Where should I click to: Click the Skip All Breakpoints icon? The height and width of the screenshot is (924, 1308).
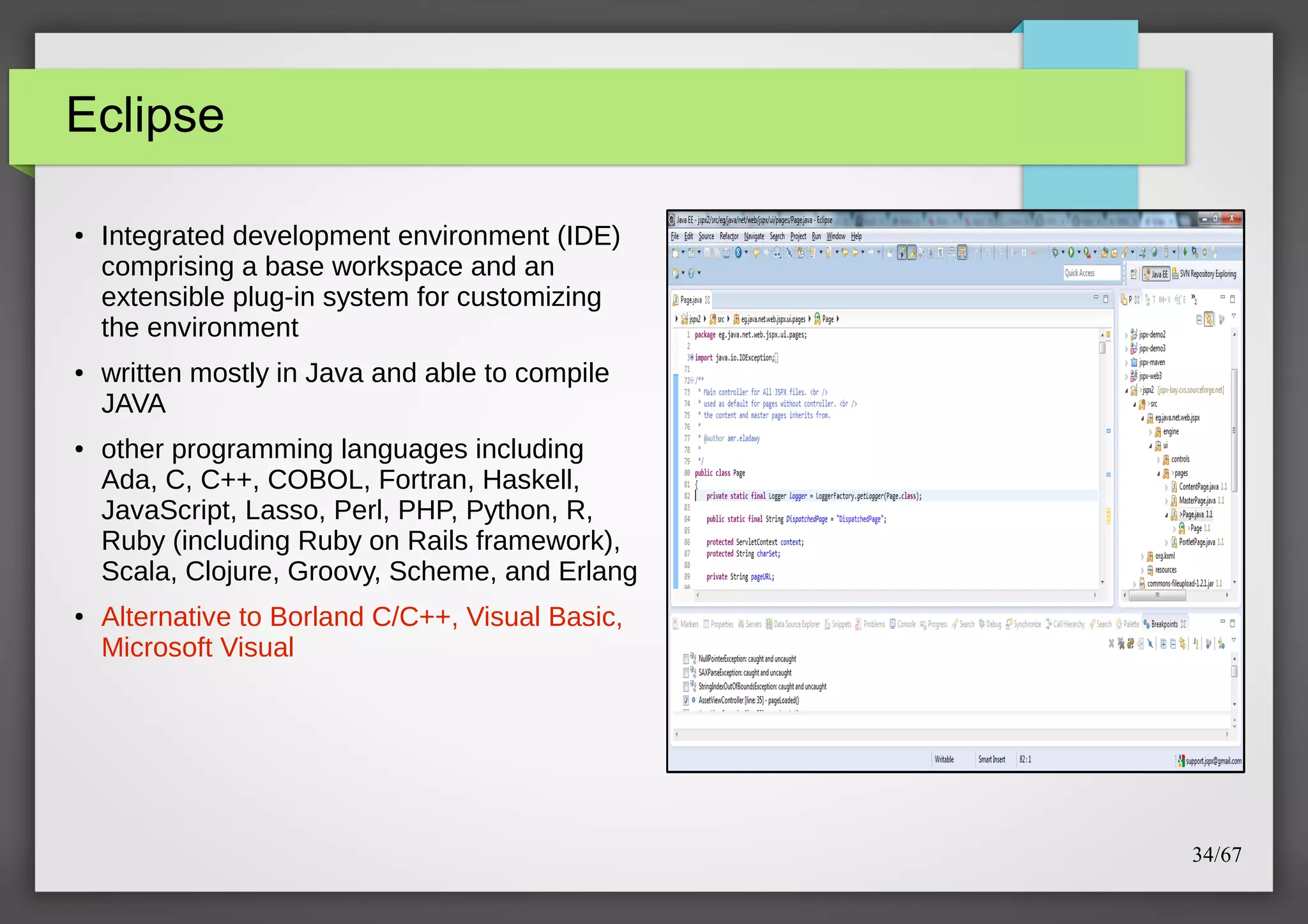click(1150, 644)
